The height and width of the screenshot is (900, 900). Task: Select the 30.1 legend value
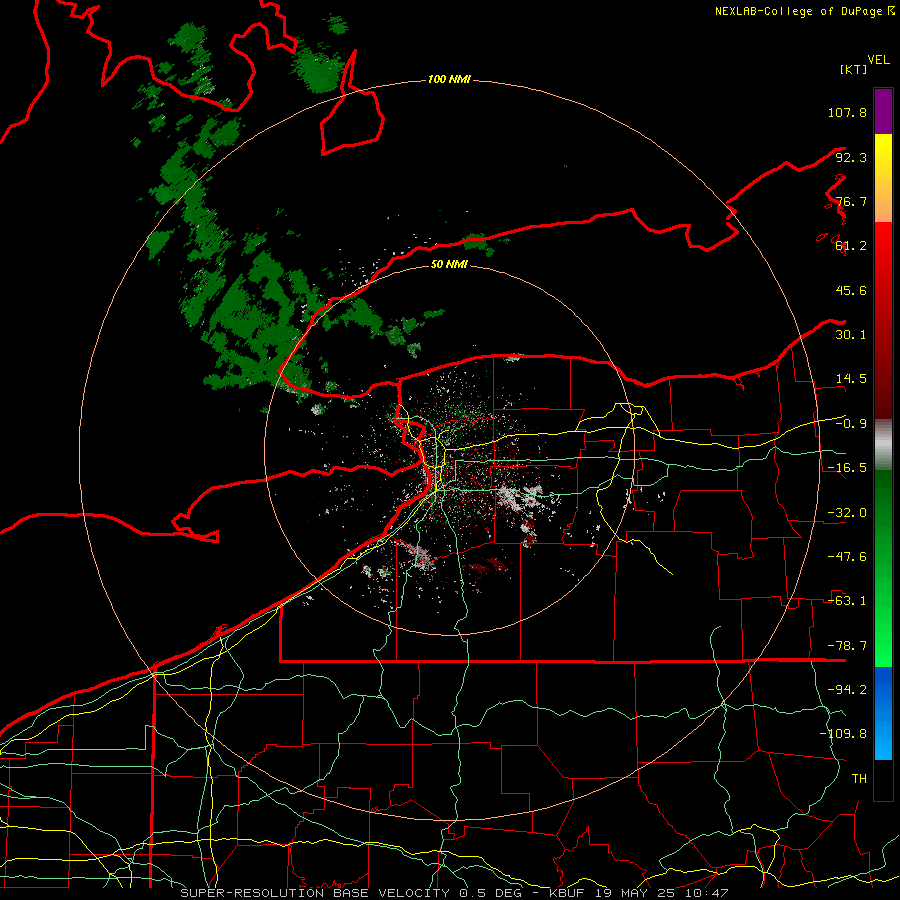pos(851,335)
